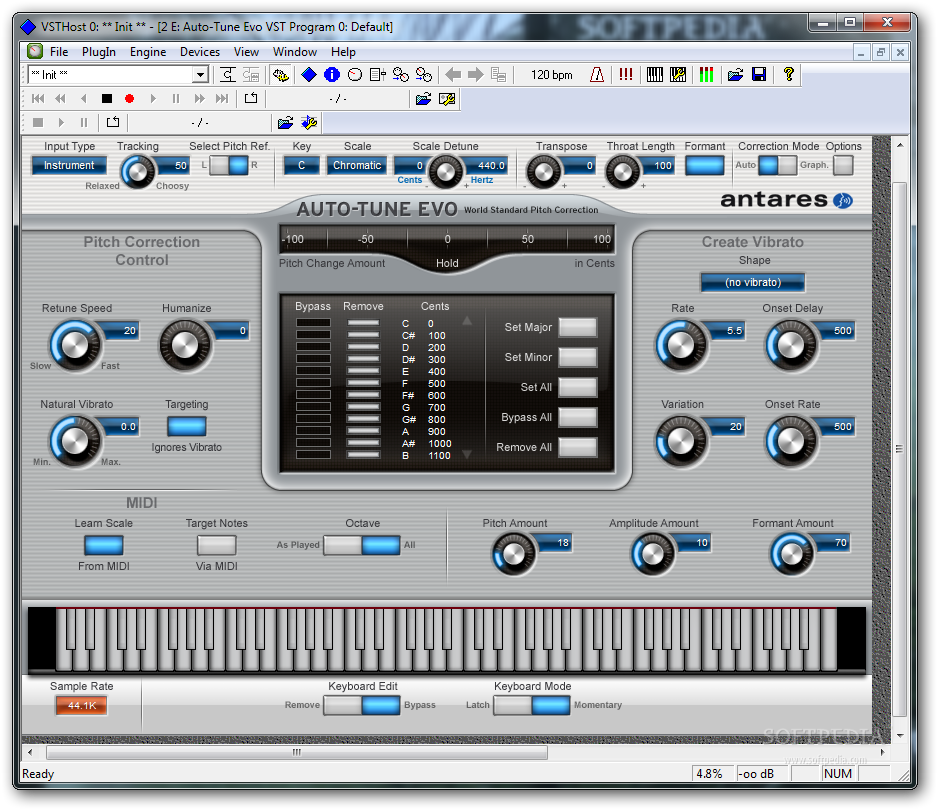Click the Formant Amount knob
The width and height of the screenshot is (938, 810).
(791, 555)
